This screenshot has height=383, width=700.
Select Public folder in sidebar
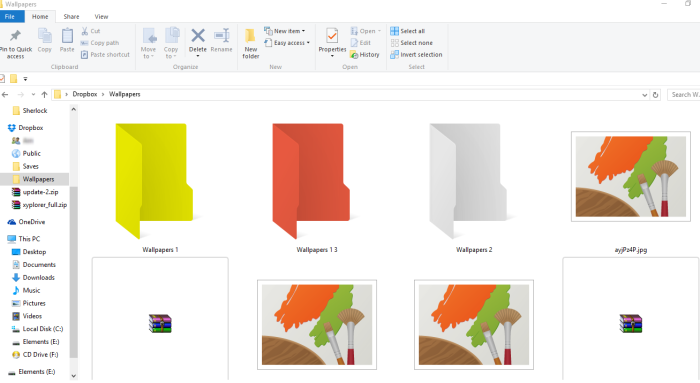26,153
